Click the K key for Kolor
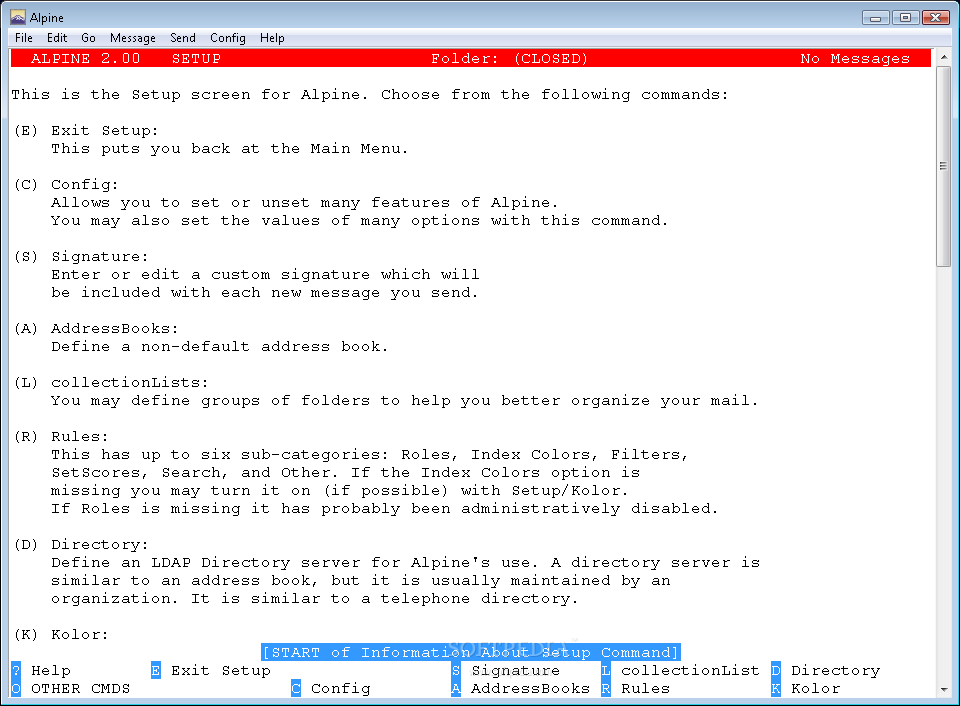This screenshot has width=960, height=706. 776,688
